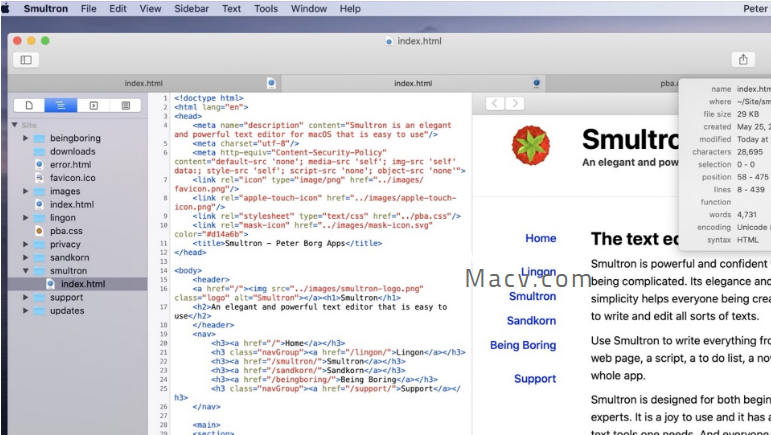Expand the support folder
771x435 pixels.
point(25,297)
